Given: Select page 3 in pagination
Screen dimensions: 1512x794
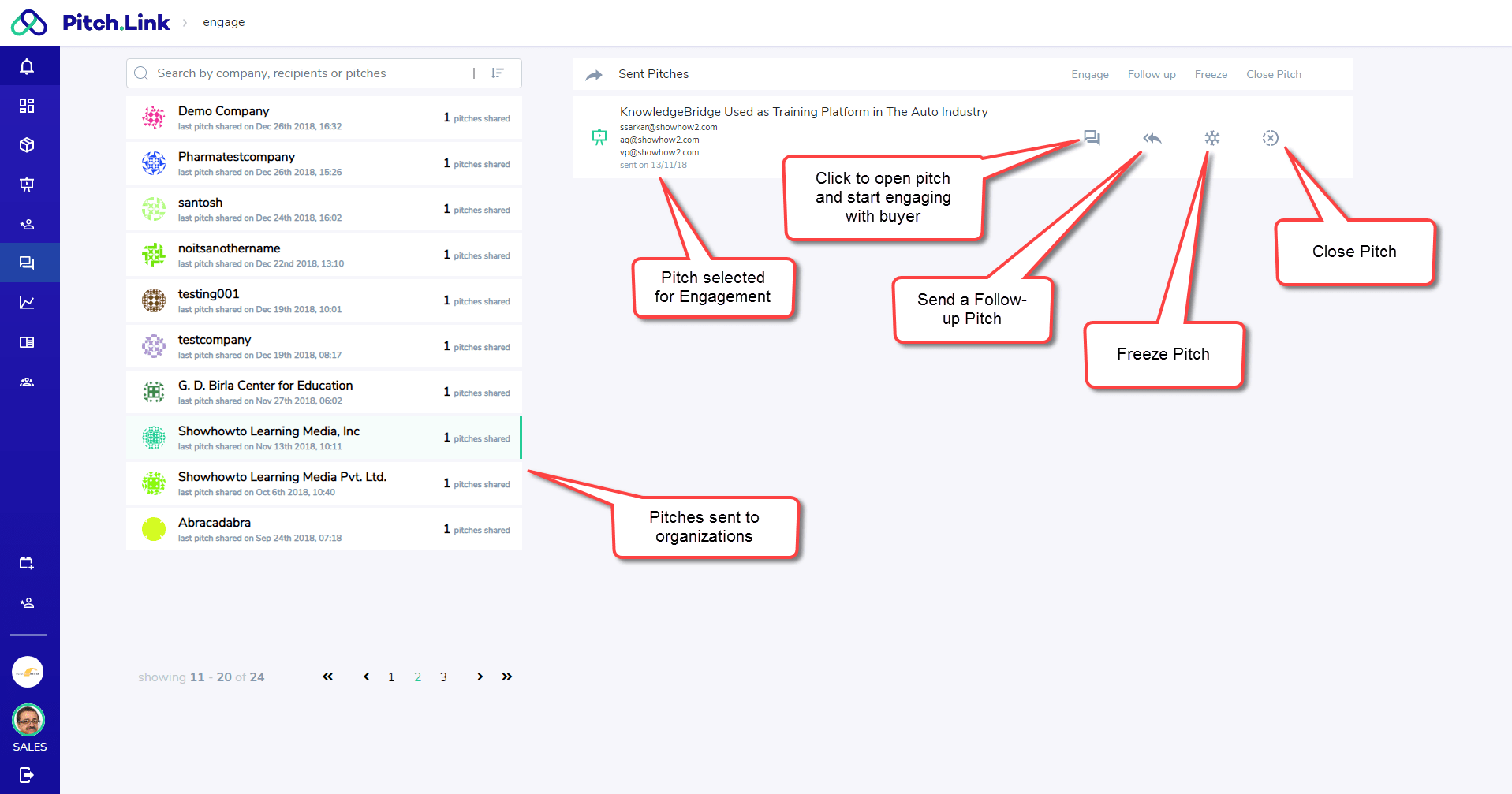Looking at the screenshot, I should coord(443,677).
